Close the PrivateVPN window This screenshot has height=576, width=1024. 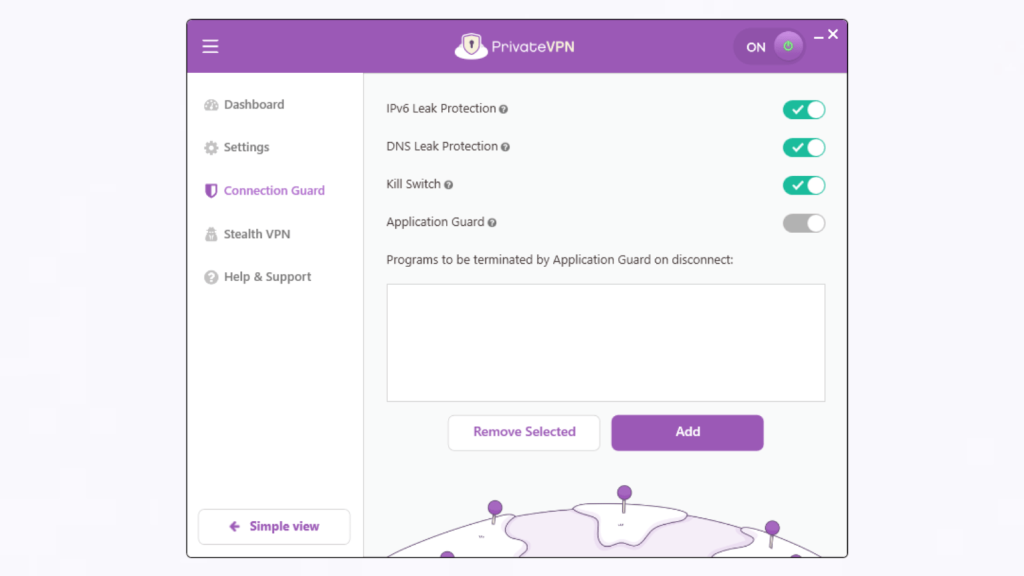(x=833, y=35)
